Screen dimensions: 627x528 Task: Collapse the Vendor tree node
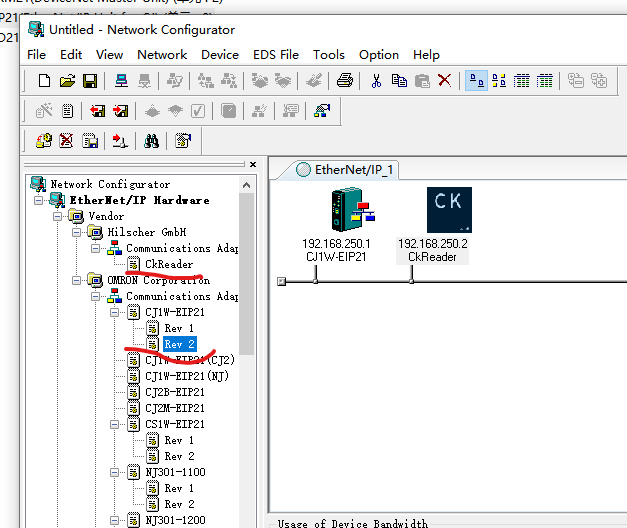click(x=58, y=216)
